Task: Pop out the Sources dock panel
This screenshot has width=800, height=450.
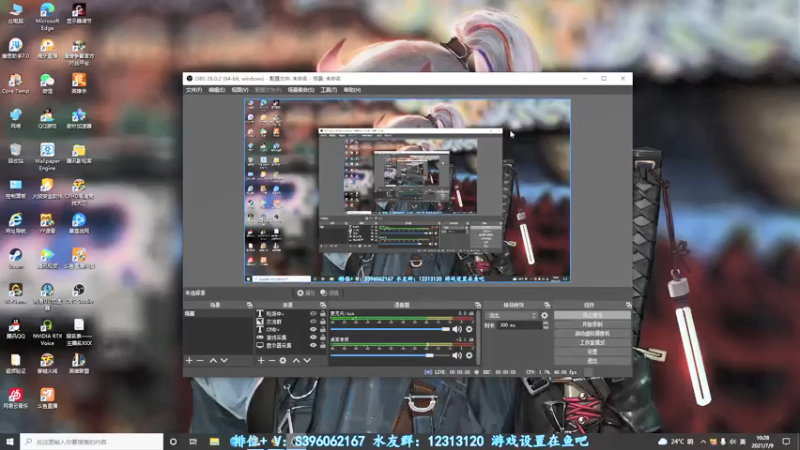Action: 323,305
